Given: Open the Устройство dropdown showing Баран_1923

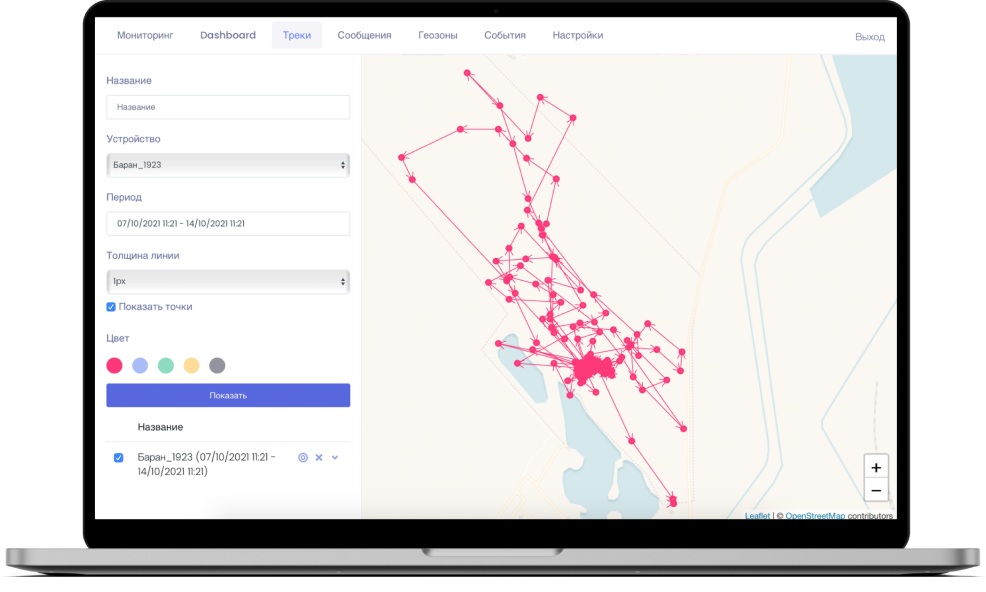Looking at the screenshot, I should click(228, 165).
